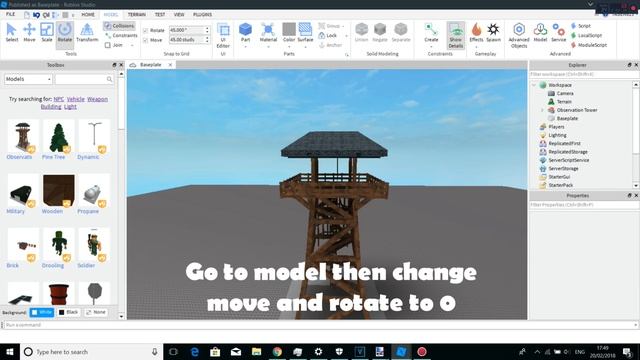This screenshot has height=360, width=640.
Task: Click the Vehicle search suggestion link
Action: [76, 99]
